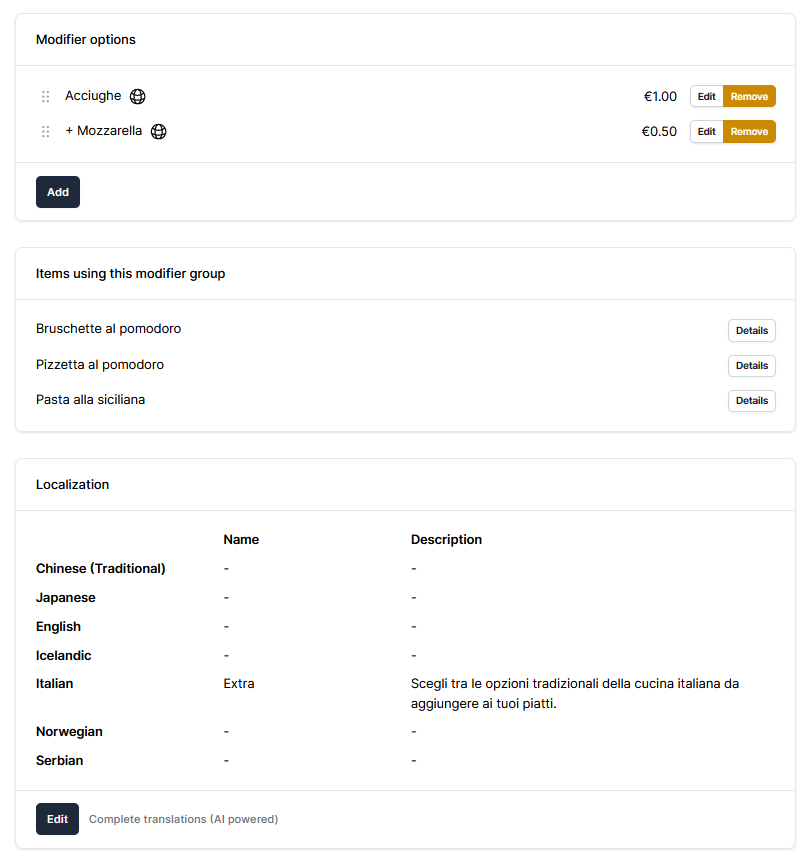Click the globe icon next to + Mozzarella
The image size is (809, 866).
pos(159,131)
